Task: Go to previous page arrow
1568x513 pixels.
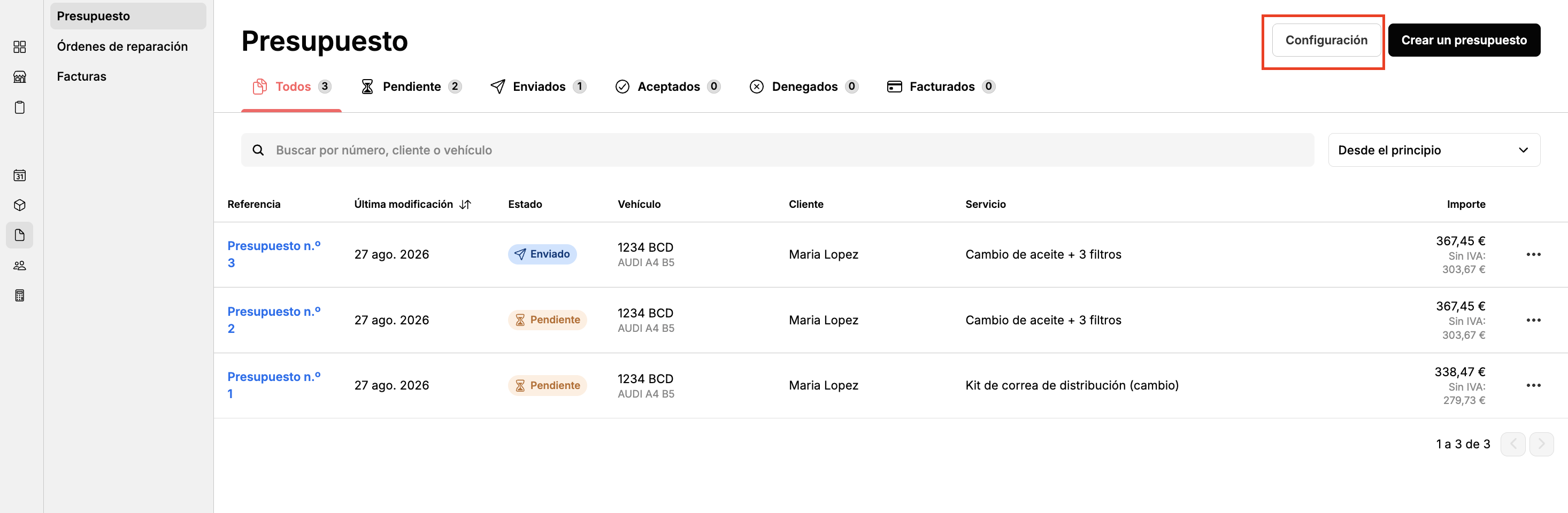Action: point(1512,444)
